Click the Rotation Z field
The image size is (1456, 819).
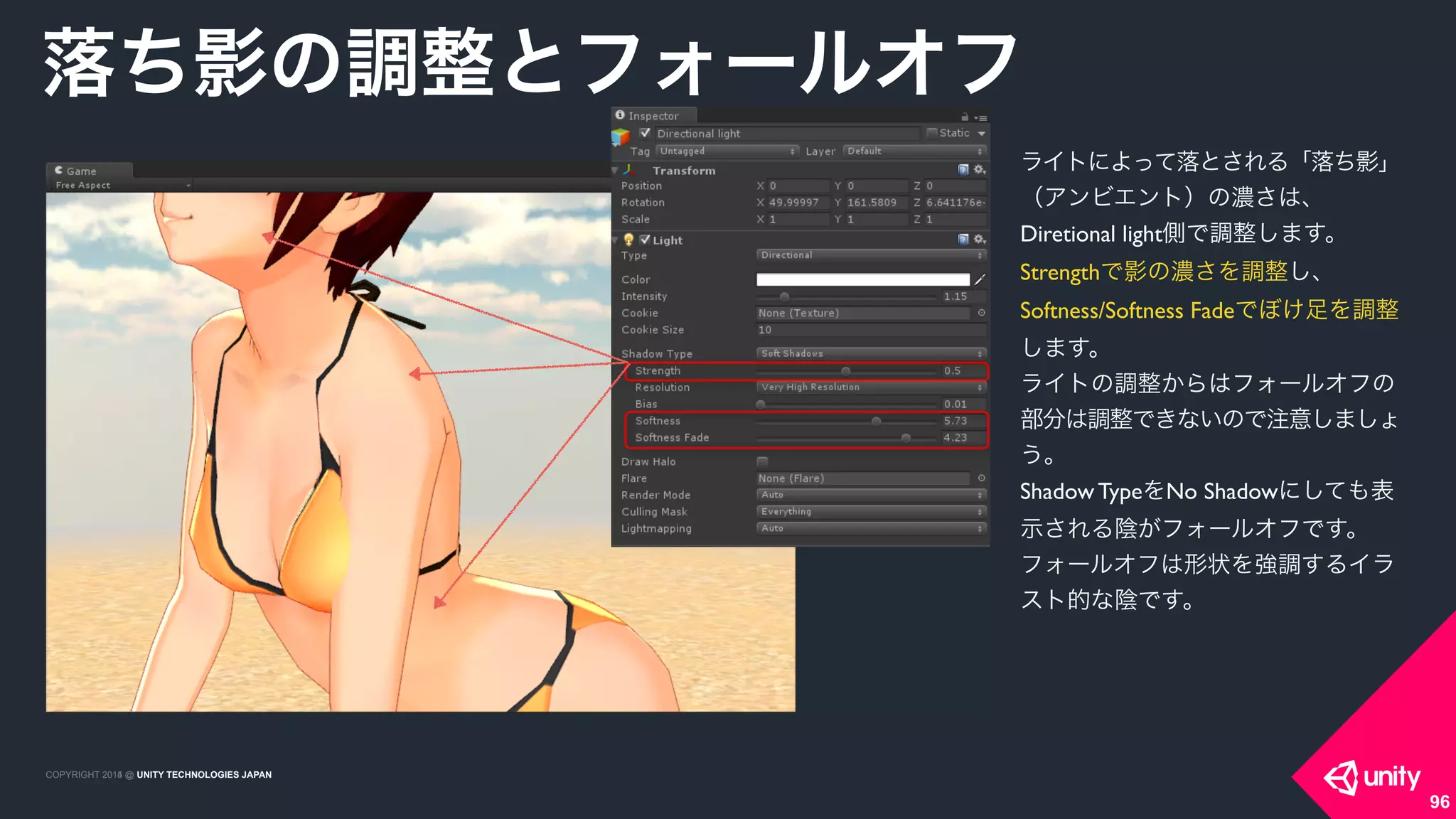point(955,203)
